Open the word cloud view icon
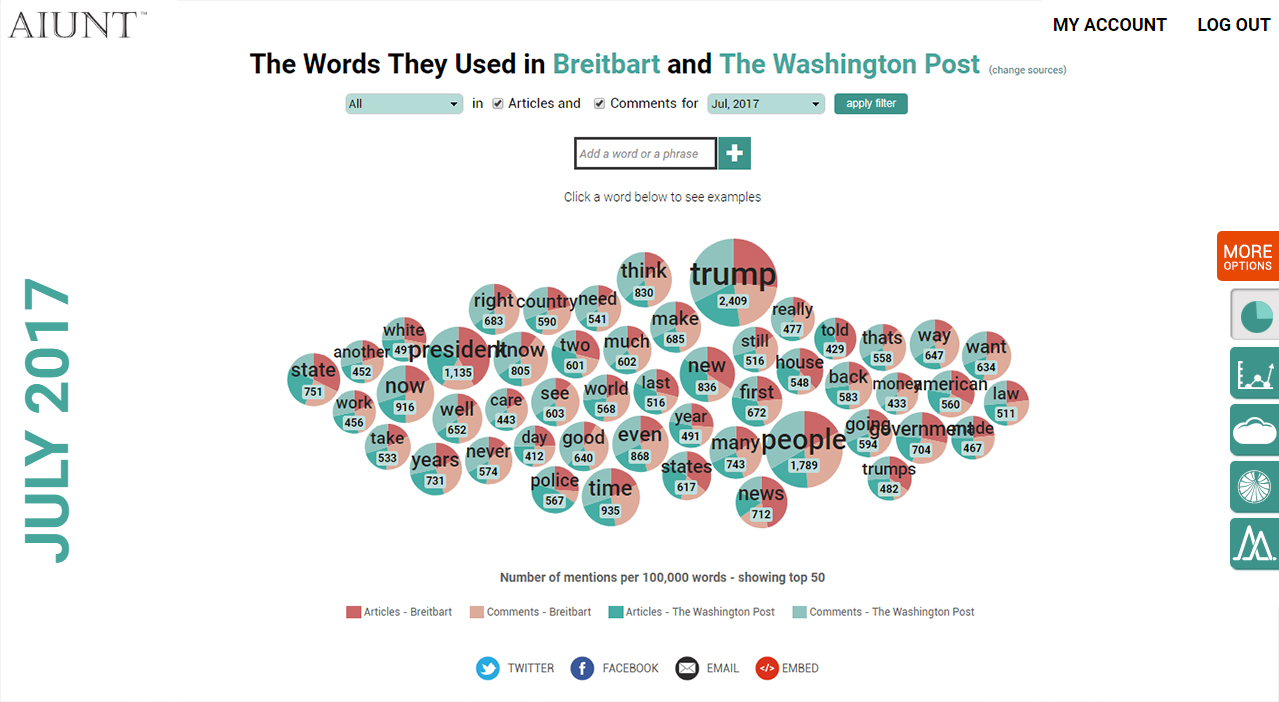 [1256, 430]
